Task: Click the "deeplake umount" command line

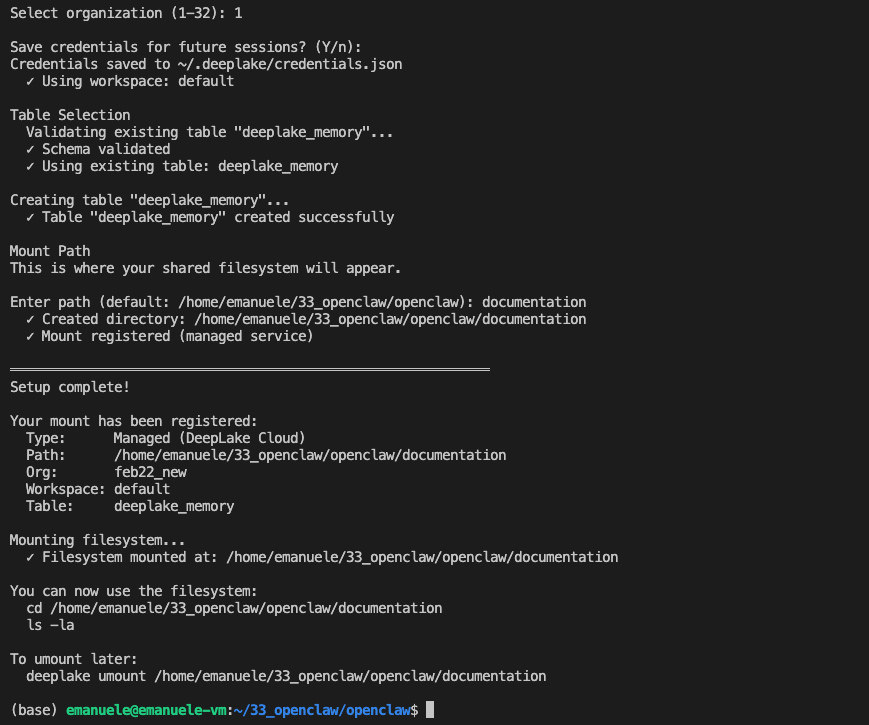Action: coord(286,676)
